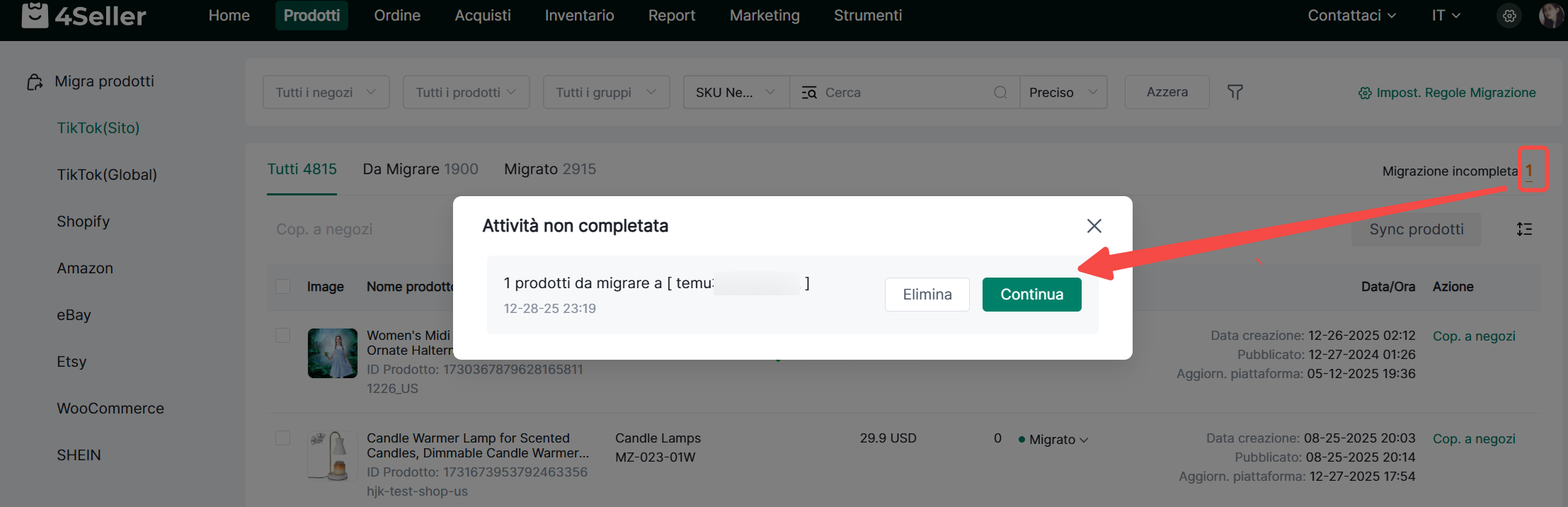Screen dimensions: 1568x507
Task: Toggle the select-all checkbox in table header
Action: coord(283,287)
